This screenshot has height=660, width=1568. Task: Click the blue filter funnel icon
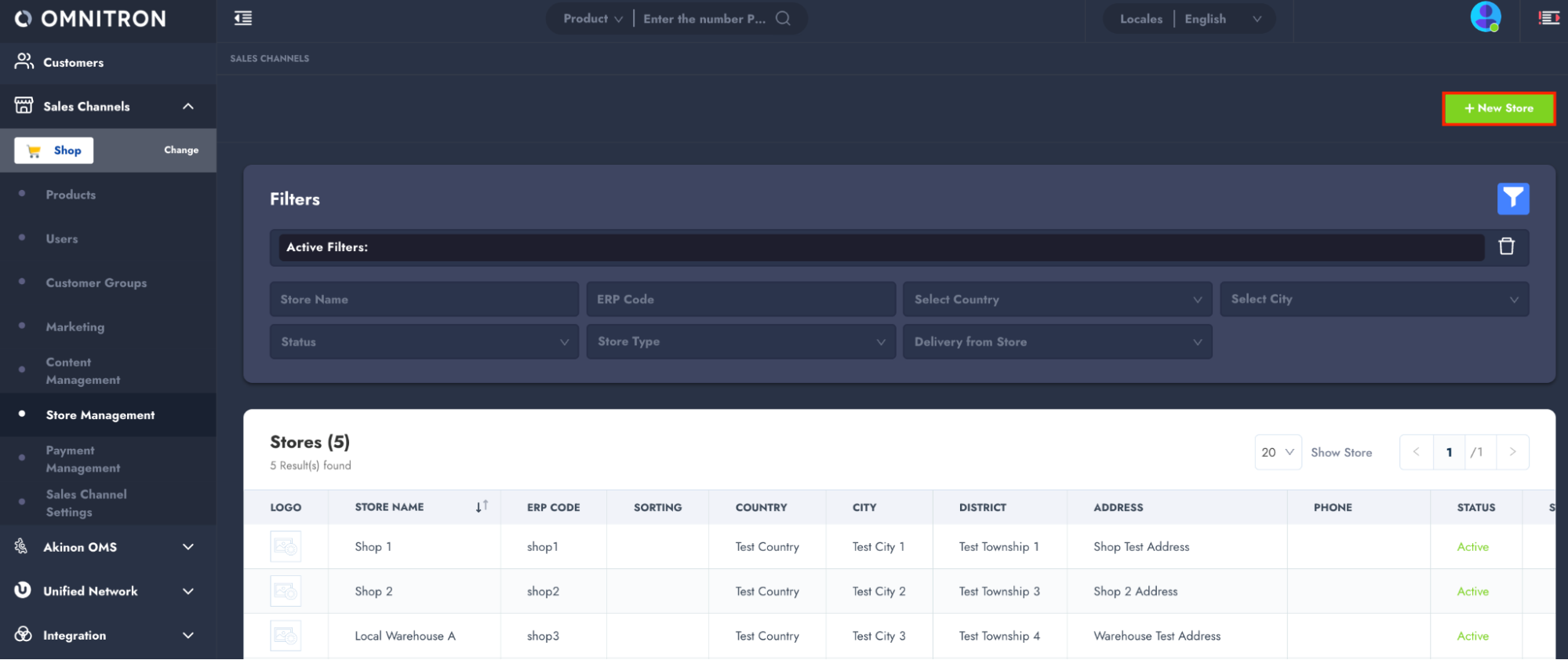[x=1512, y=199]
